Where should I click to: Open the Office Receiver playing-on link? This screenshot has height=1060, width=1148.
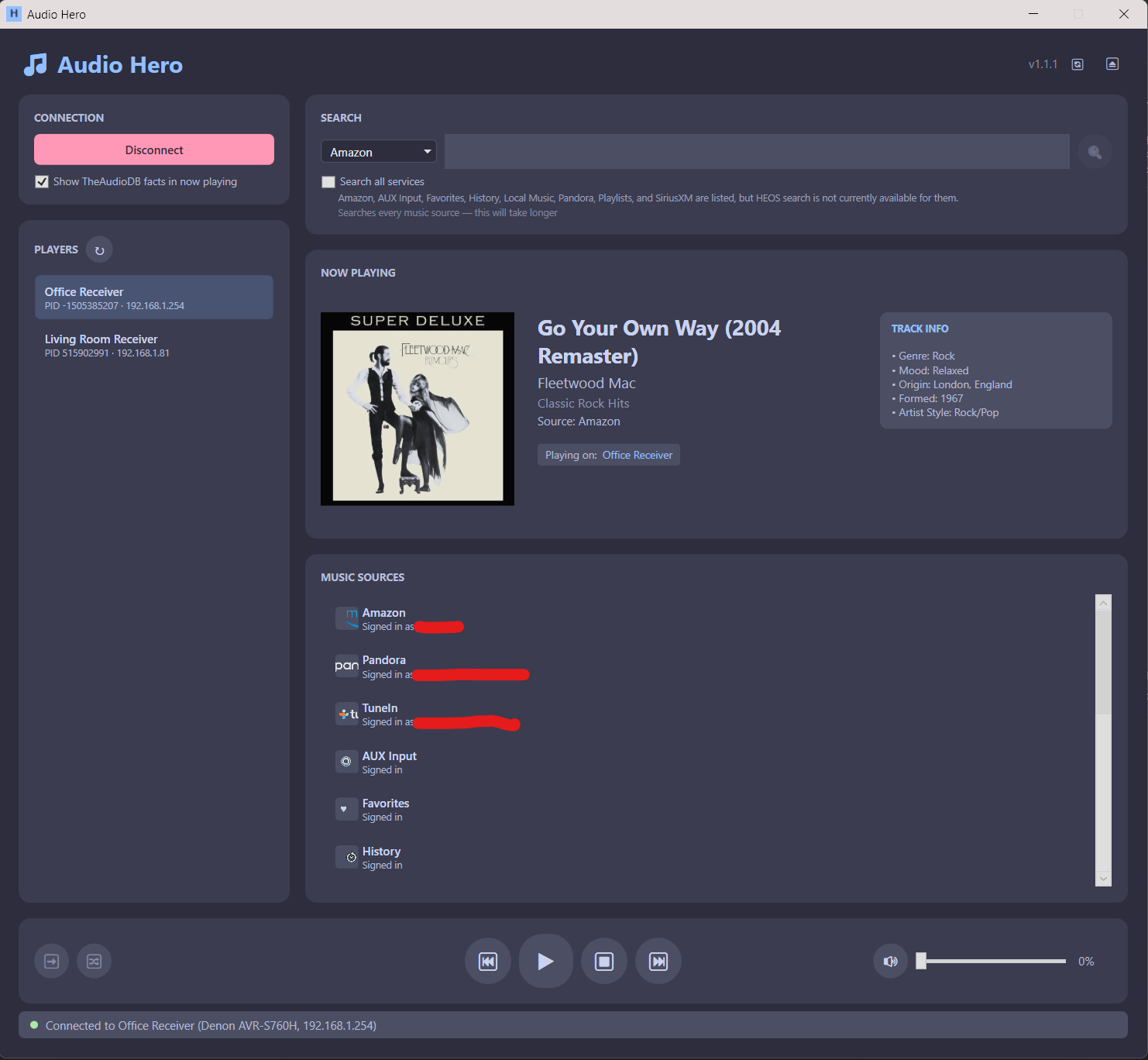point(637,455)
